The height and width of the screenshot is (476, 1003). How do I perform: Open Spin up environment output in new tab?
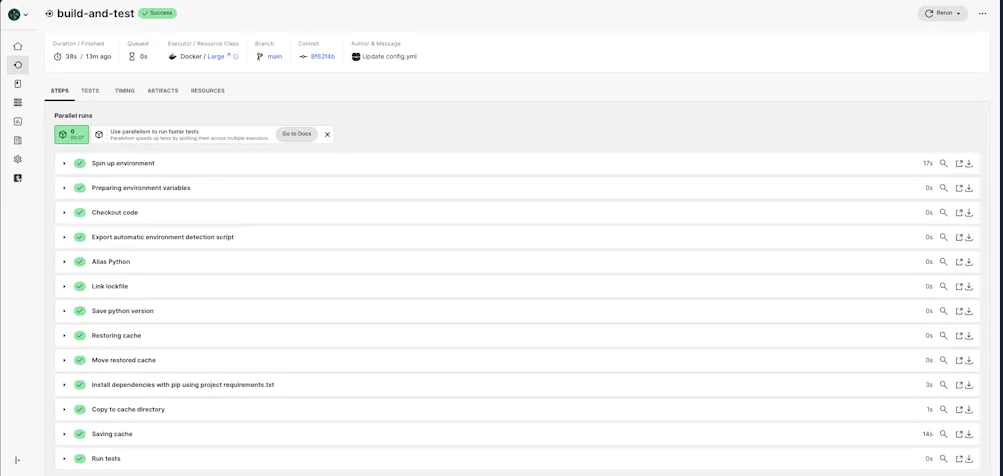point(959,163)
